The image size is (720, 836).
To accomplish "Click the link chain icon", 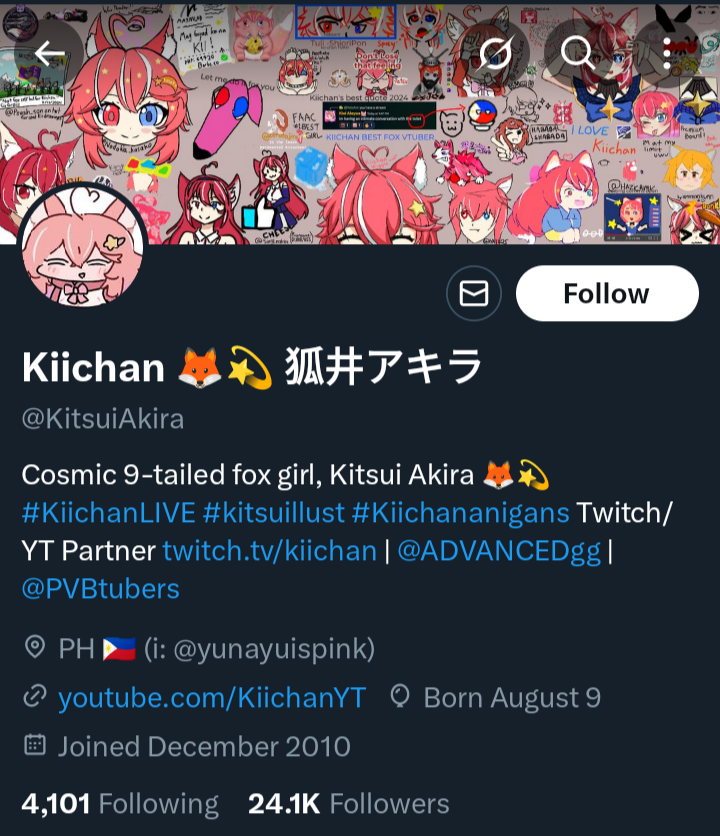I will tap(35, 697).
